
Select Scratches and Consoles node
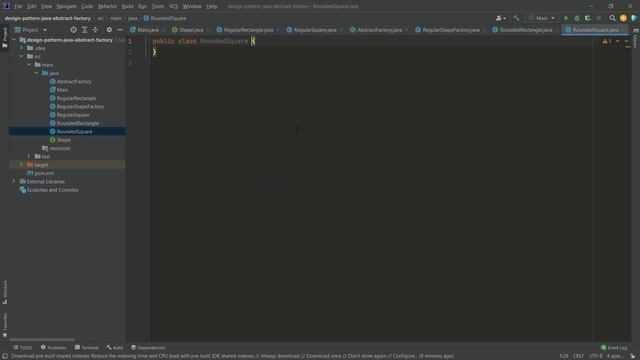(x=52, y=190)
